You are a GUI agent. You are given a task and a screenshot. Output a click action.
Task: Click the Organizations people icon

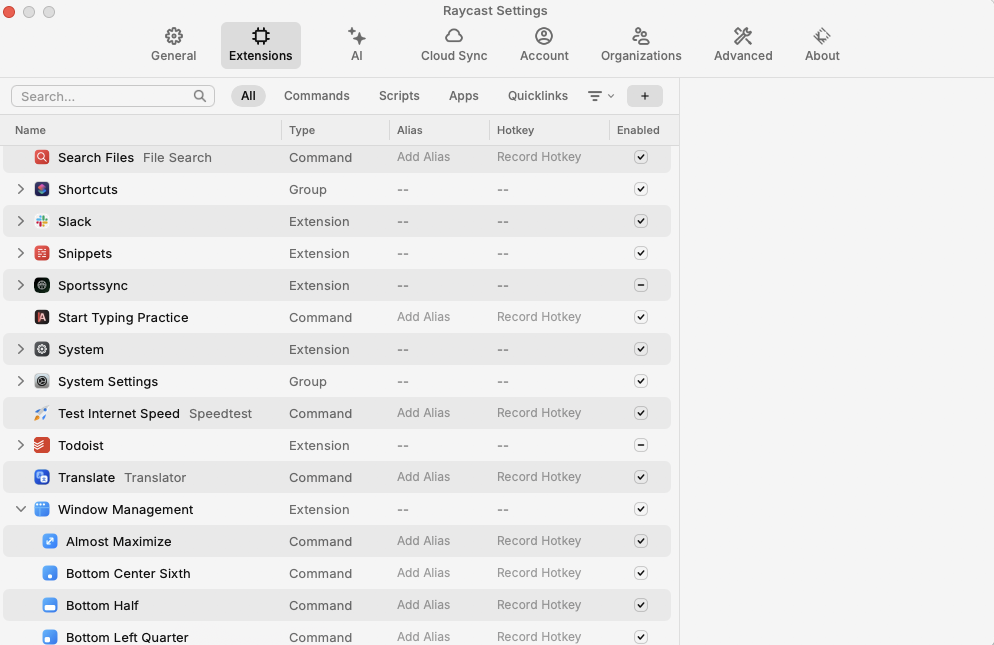(641, 36)
